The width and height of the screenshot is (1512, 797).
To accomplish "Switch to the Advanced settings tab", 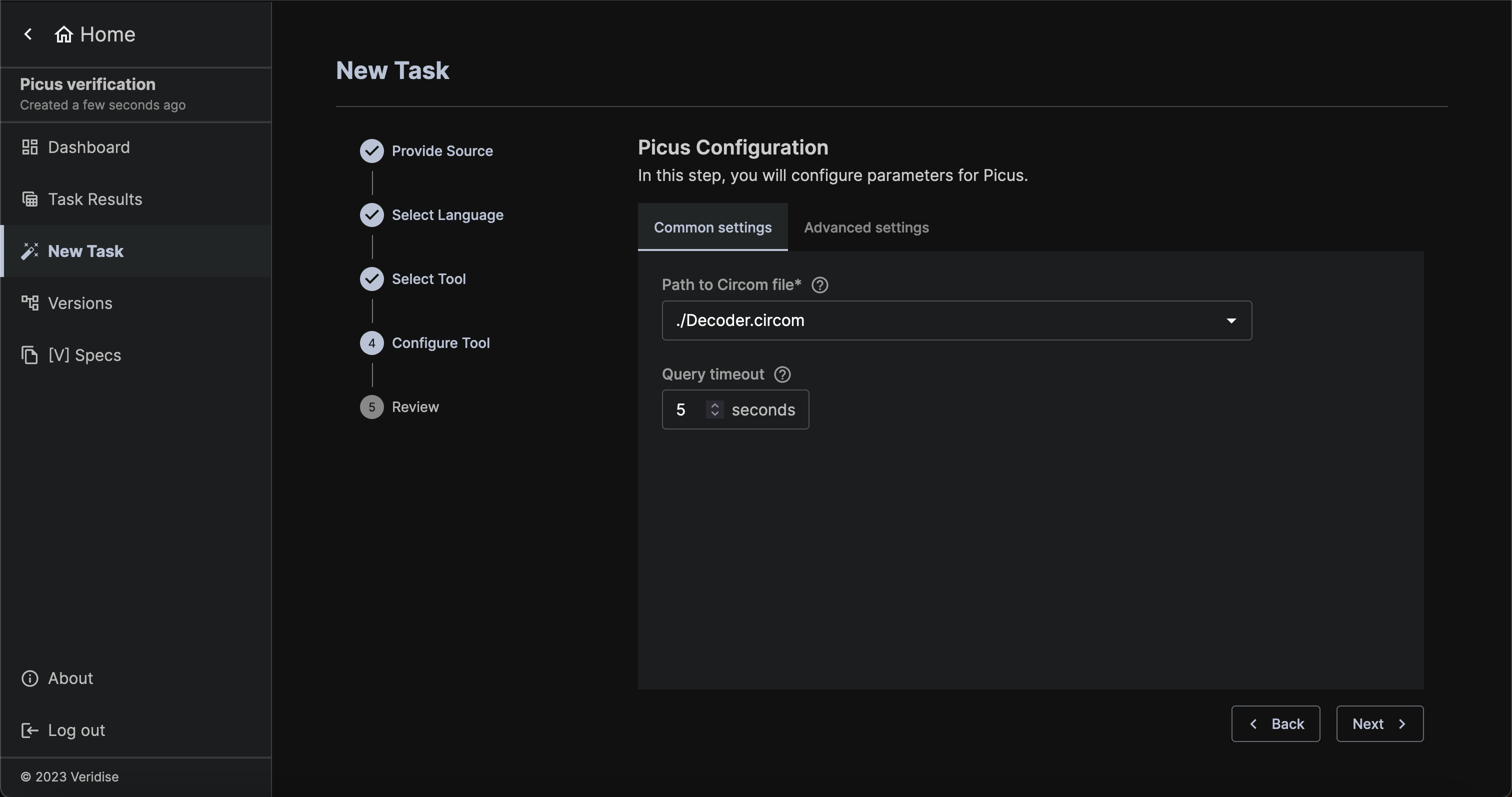I will point(866,227).
